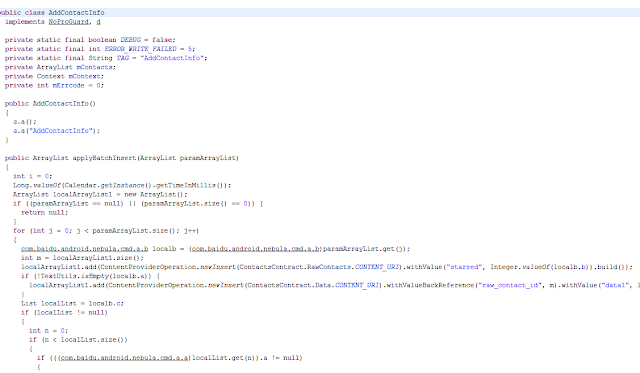The height and width of the screenshot is (373, 640).
Task: Click paramArrayList in the method signature
Action: [x=208, y=158]
